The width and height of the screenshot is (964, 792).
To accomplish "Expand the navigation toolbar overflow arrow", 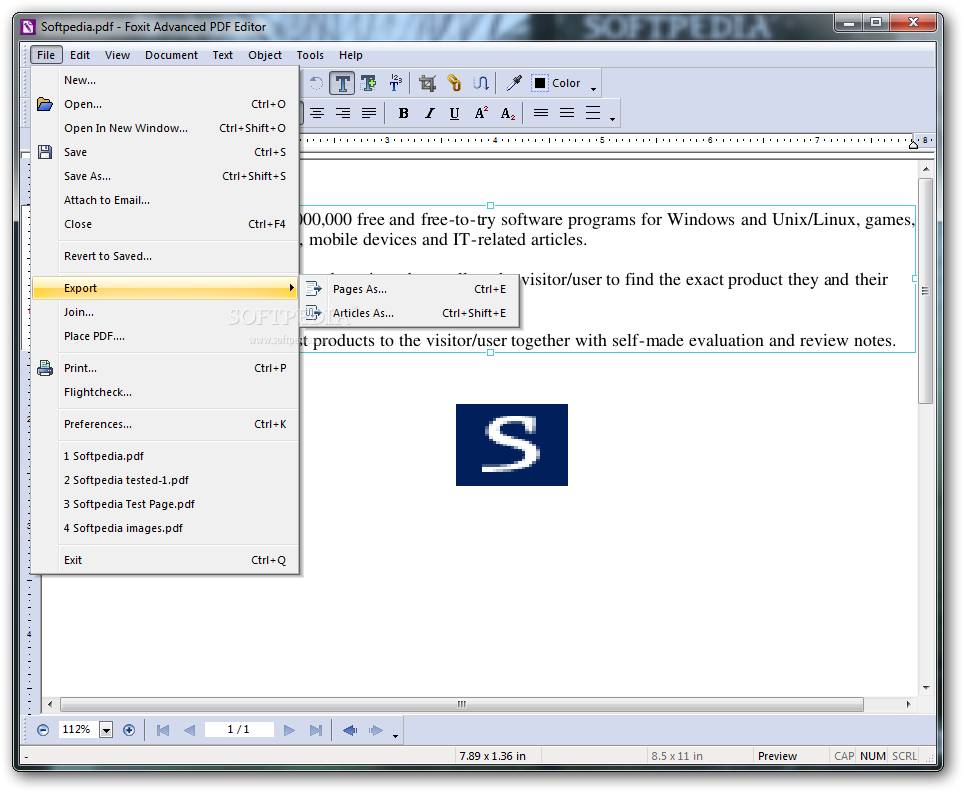I will click(x=395, y=736).
